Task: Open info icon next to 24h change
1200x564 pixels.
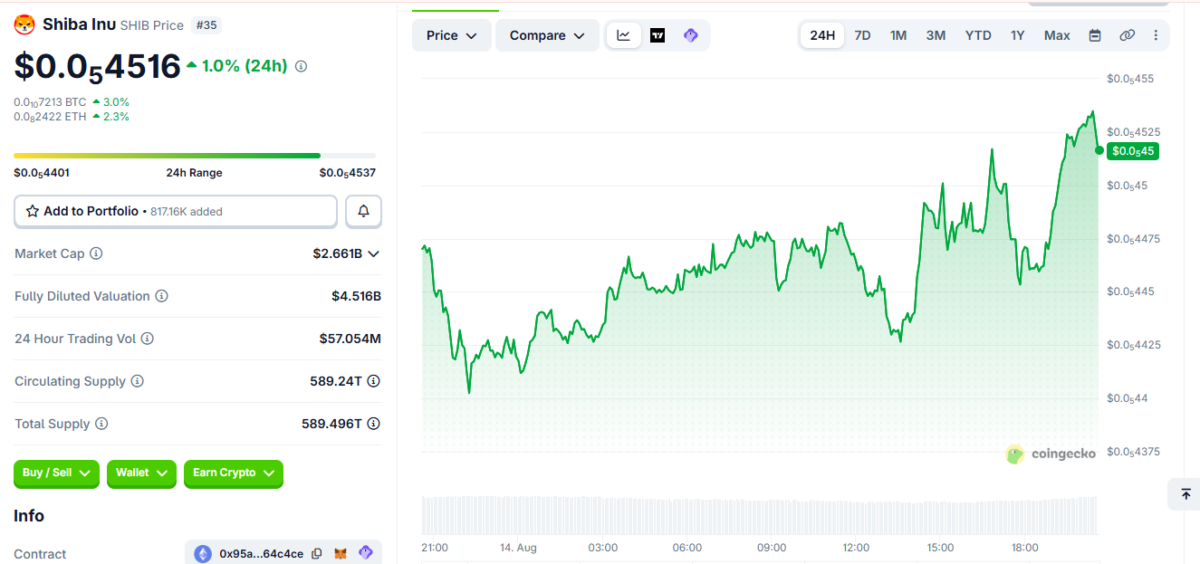Action: coord(301,66)
